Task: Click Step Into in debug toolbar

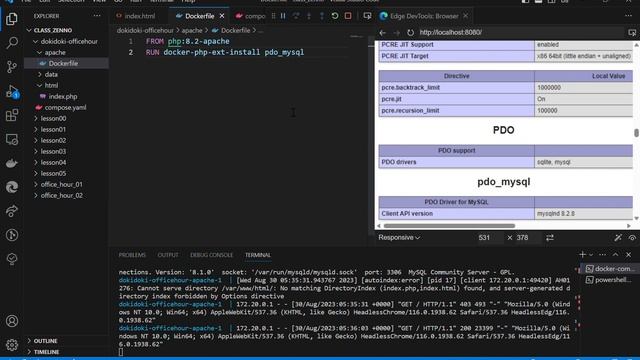Action: pyautogui.click(x=309, y=16)
